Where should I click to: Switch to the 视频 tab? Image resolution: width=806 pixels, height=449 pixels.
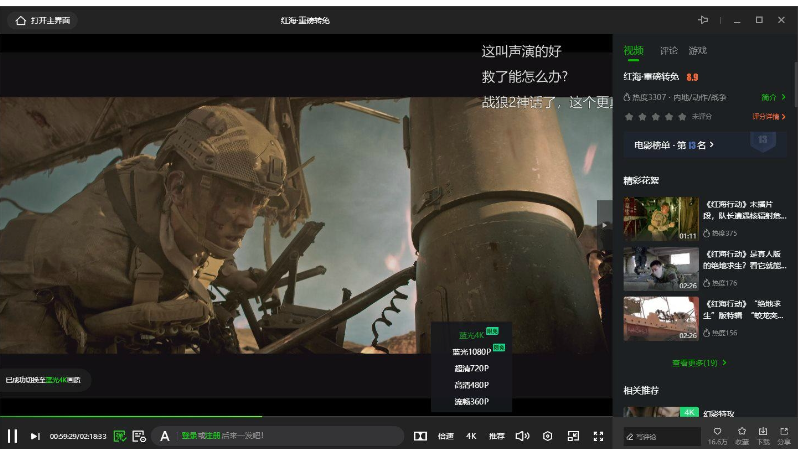click(633, 50)
